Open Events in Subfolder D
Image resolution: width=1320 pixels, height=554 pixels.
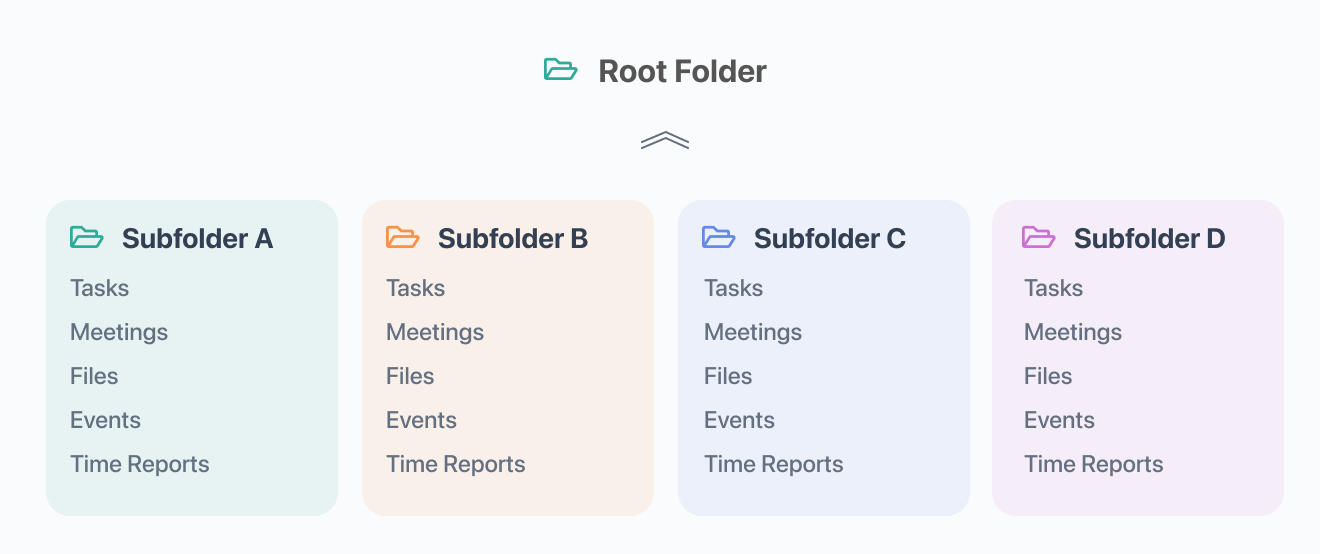click(x=1059, y=420)
